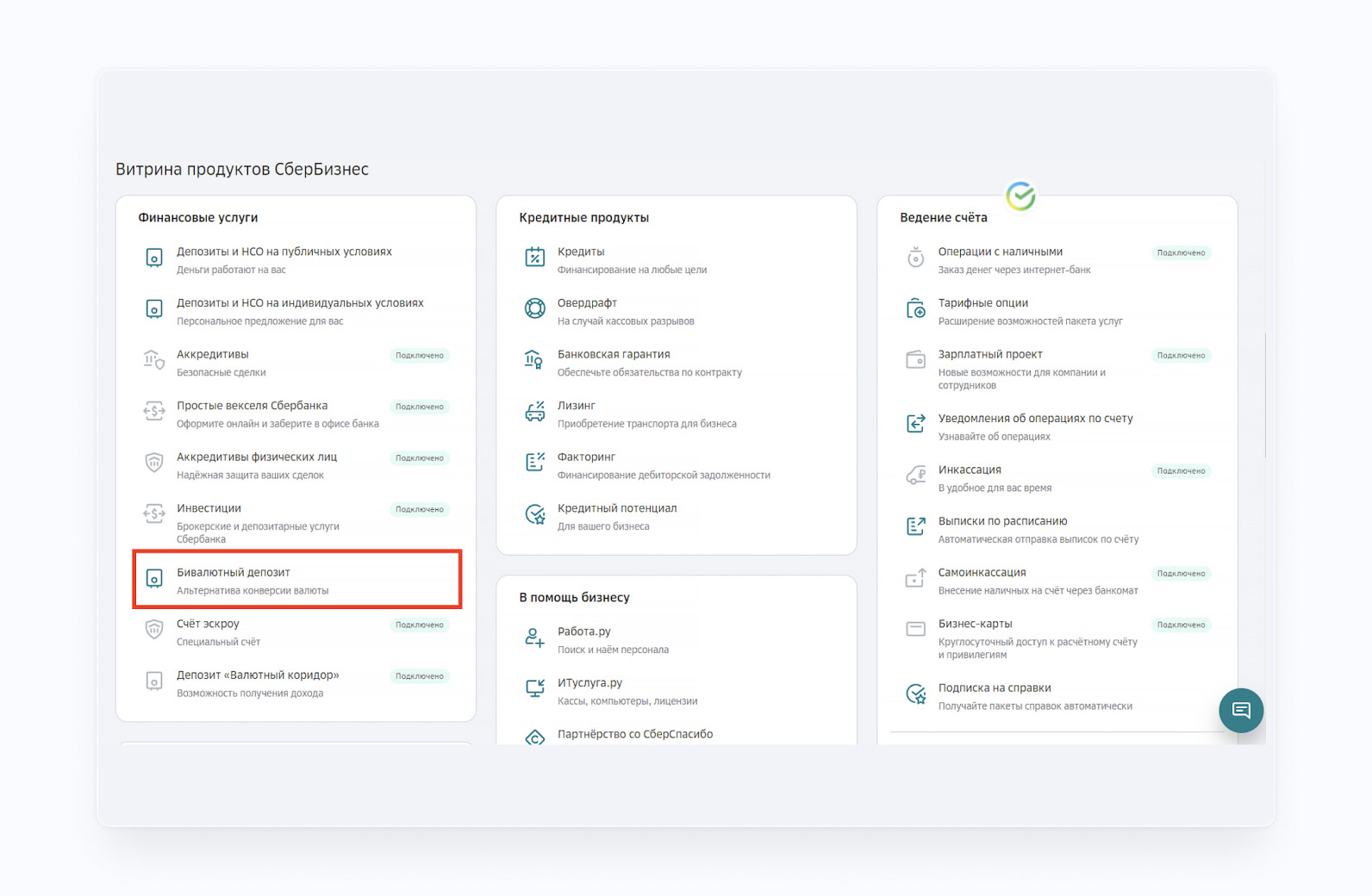Open the Работа.ру service link

[583, 632]
